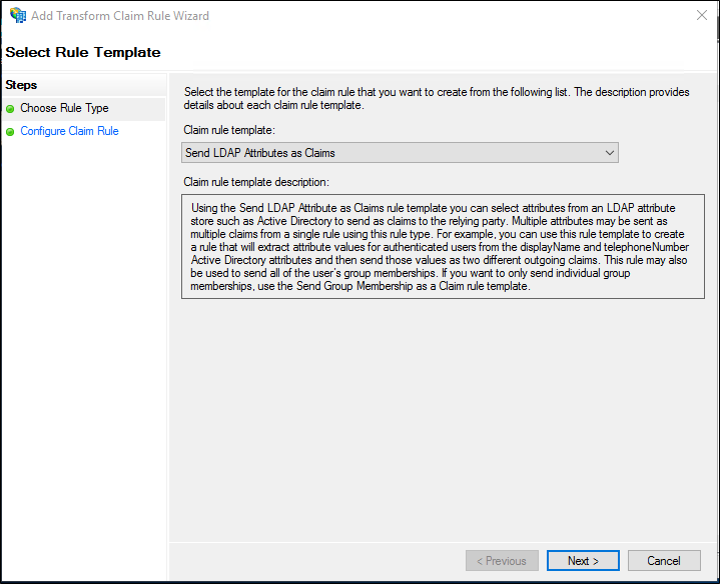The image size is (720, 584).
Task: Select the Choose Rule Type step
Action: pos(64,108)
